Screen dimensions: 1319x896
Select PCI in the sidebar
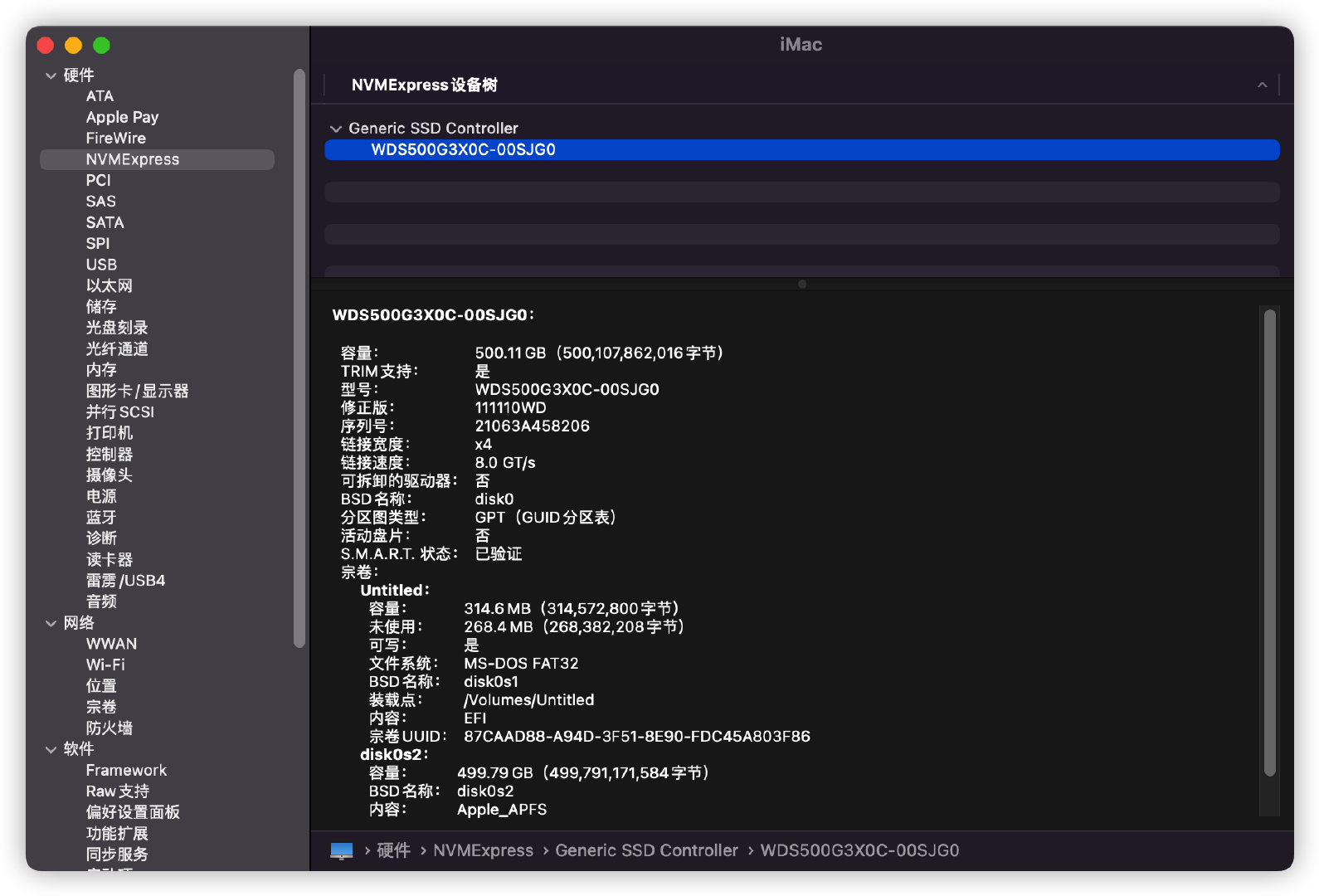(98, 181)
